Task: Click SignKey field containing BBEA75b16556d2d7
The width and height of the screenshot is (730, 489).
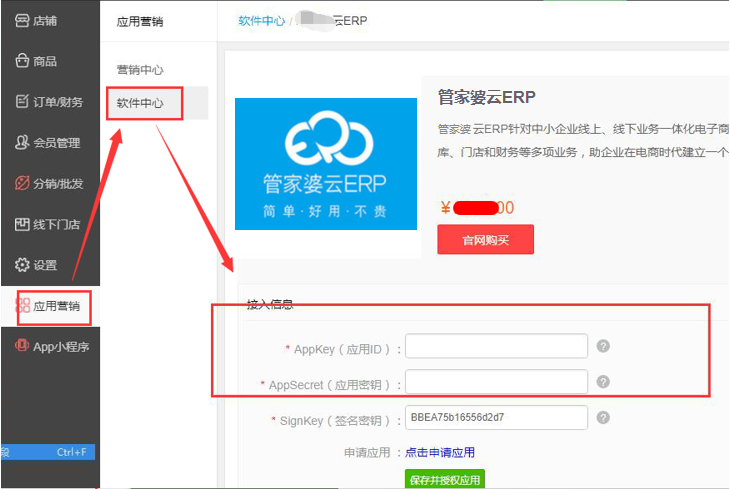Action: point(496,417)
